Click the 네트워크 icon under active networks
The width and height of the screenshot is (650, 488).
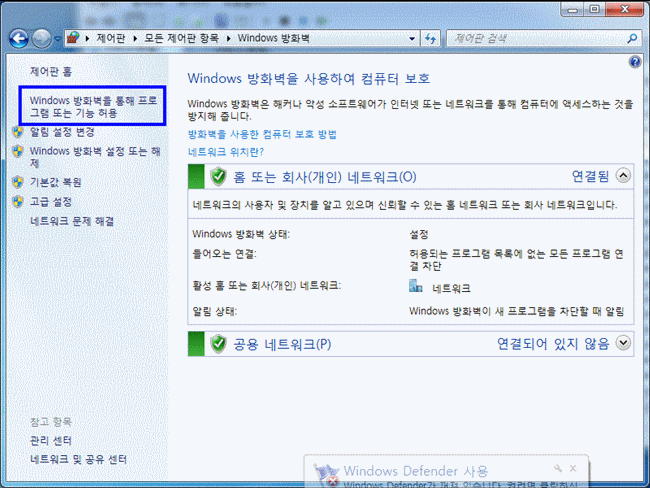[415, 286]
